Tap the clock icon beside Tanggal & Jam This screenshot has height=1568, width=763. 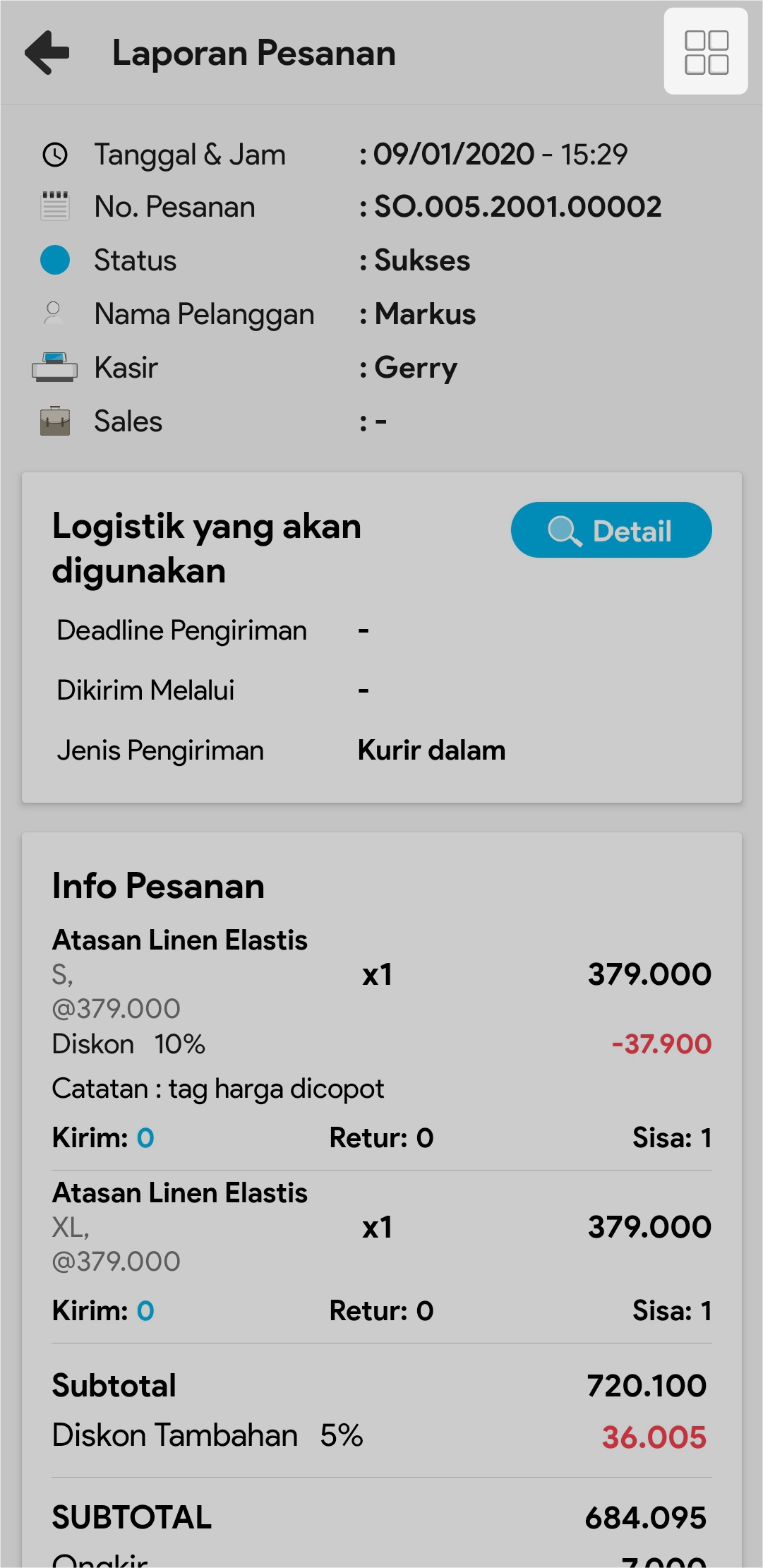pyautogui.click(x=55, y=155)
